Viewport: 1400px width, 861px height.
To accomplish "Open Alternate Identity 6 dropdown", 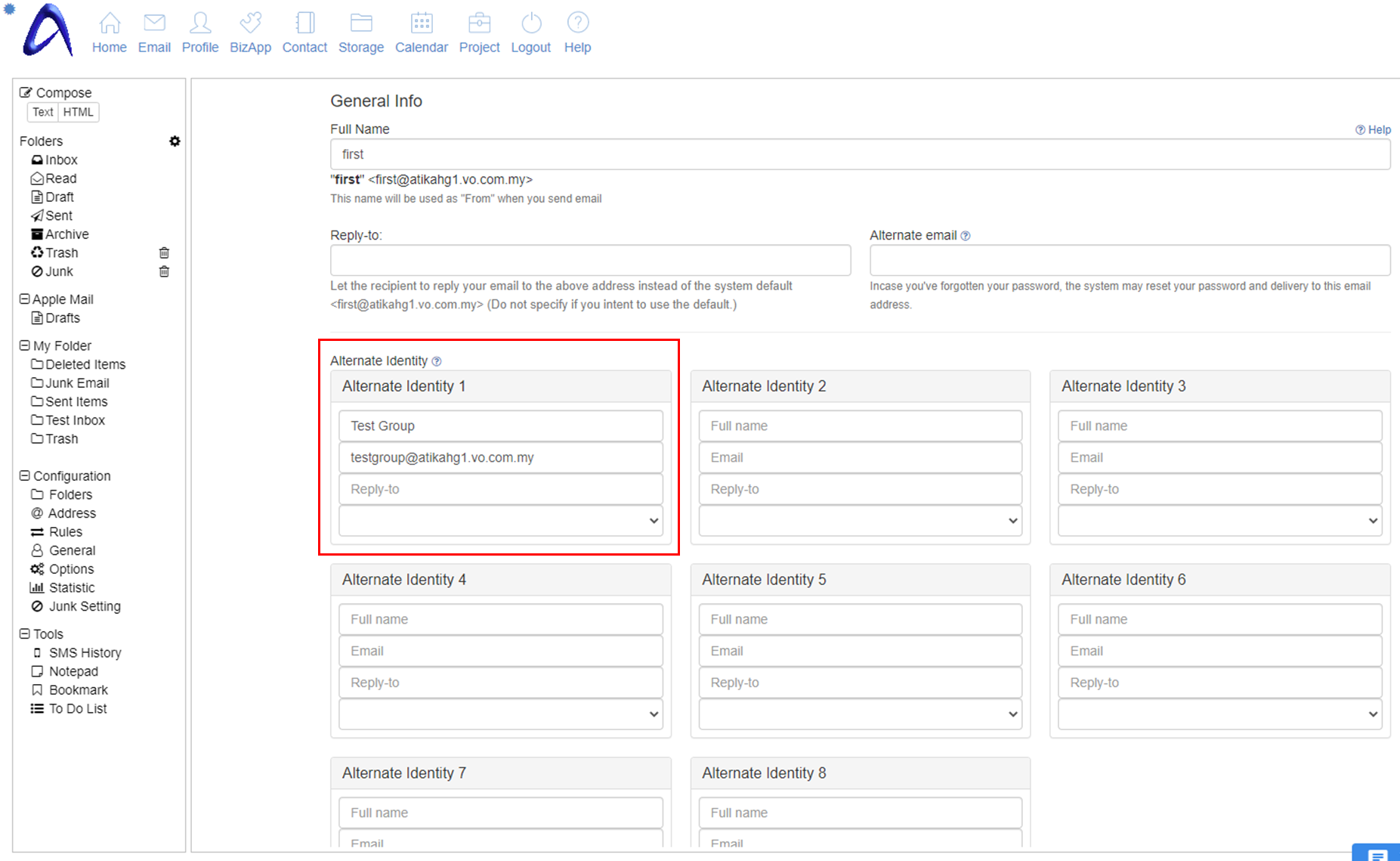I will (x=1220, y=714).
